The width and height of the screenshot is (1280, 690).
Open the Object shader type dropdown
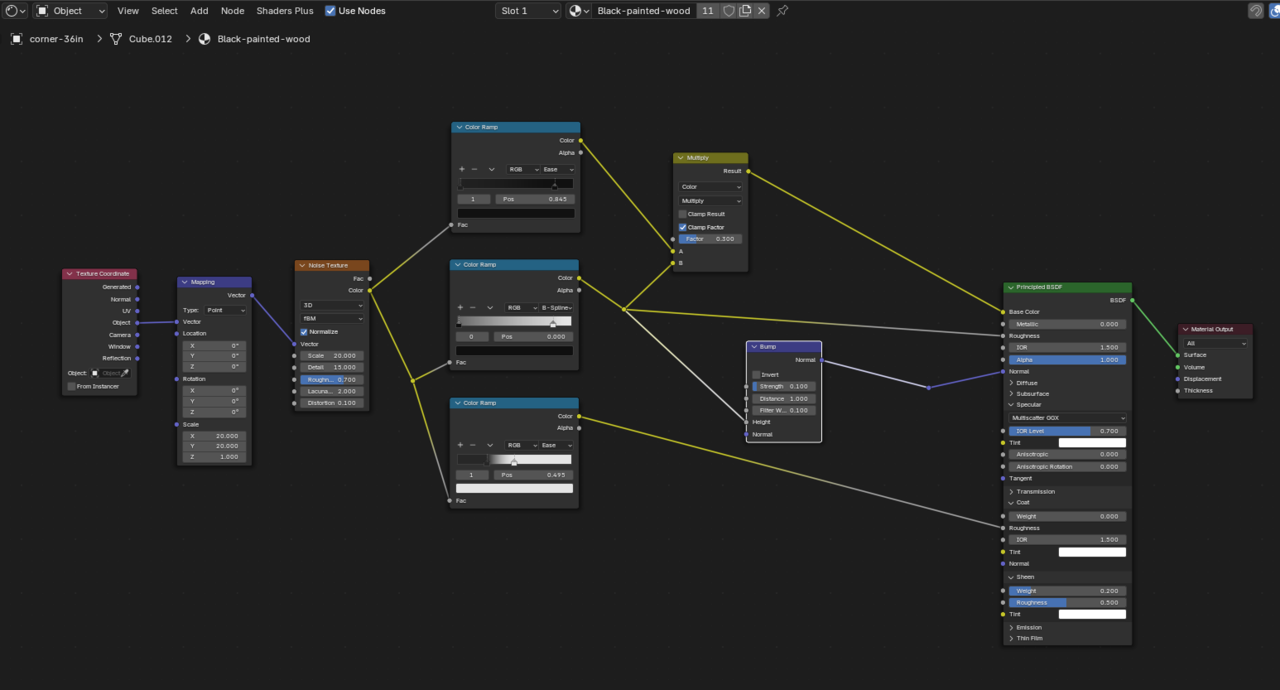[x=71, y=11]
